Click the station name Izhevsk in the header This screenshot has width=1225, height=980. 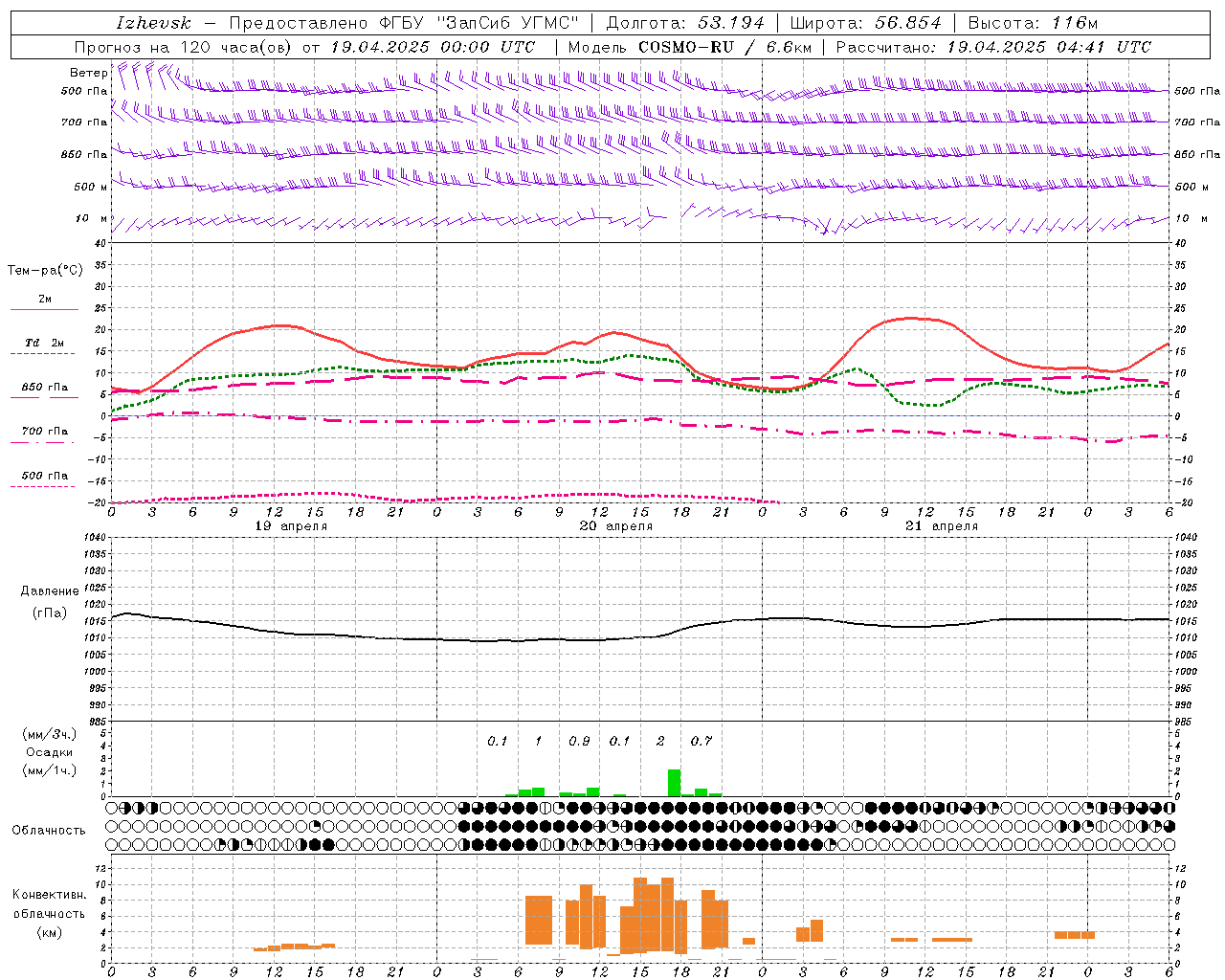[x=153, y=23]
